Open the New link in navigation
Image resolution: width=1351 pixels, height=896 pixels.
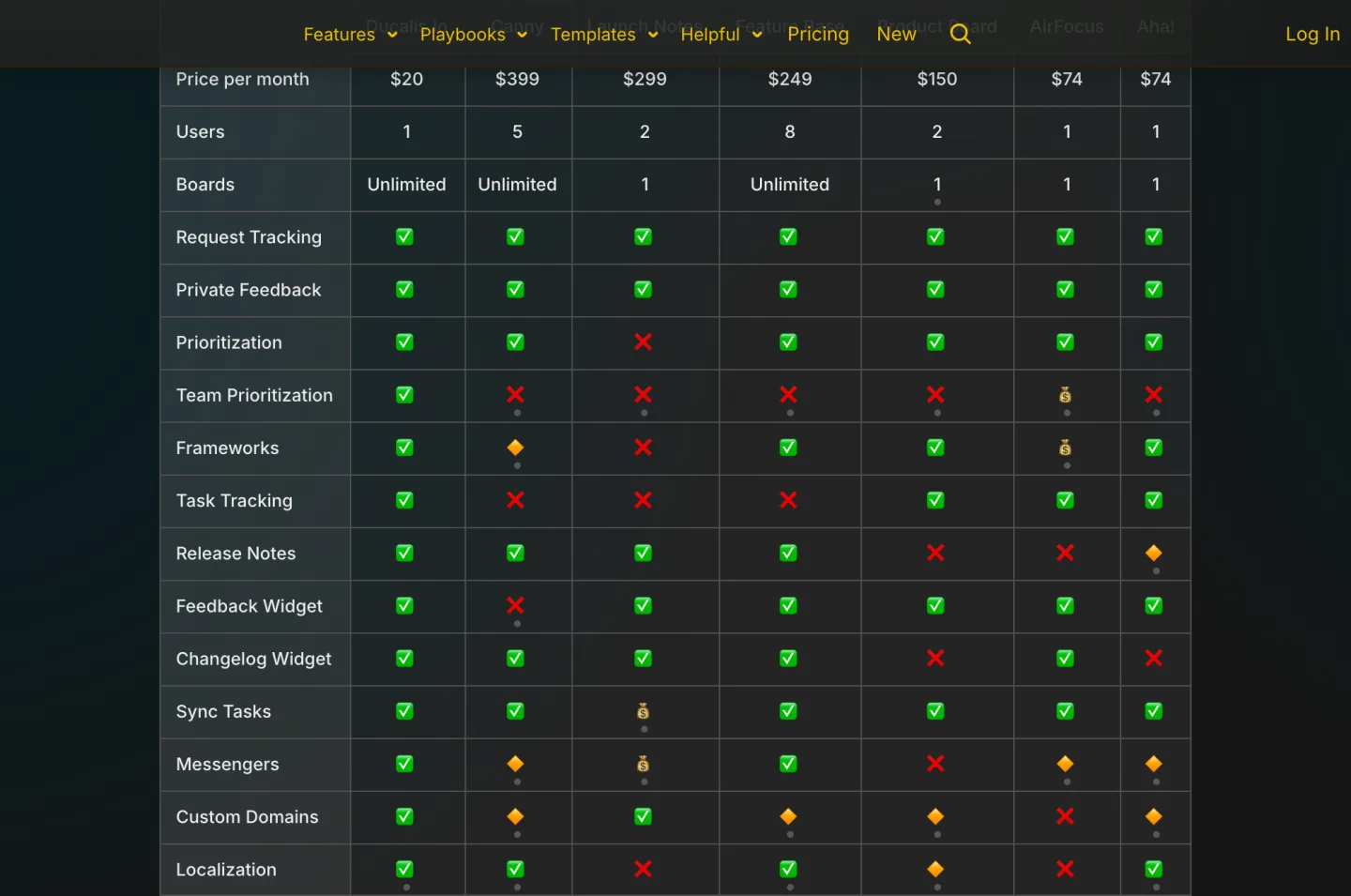tap(896, 35)
